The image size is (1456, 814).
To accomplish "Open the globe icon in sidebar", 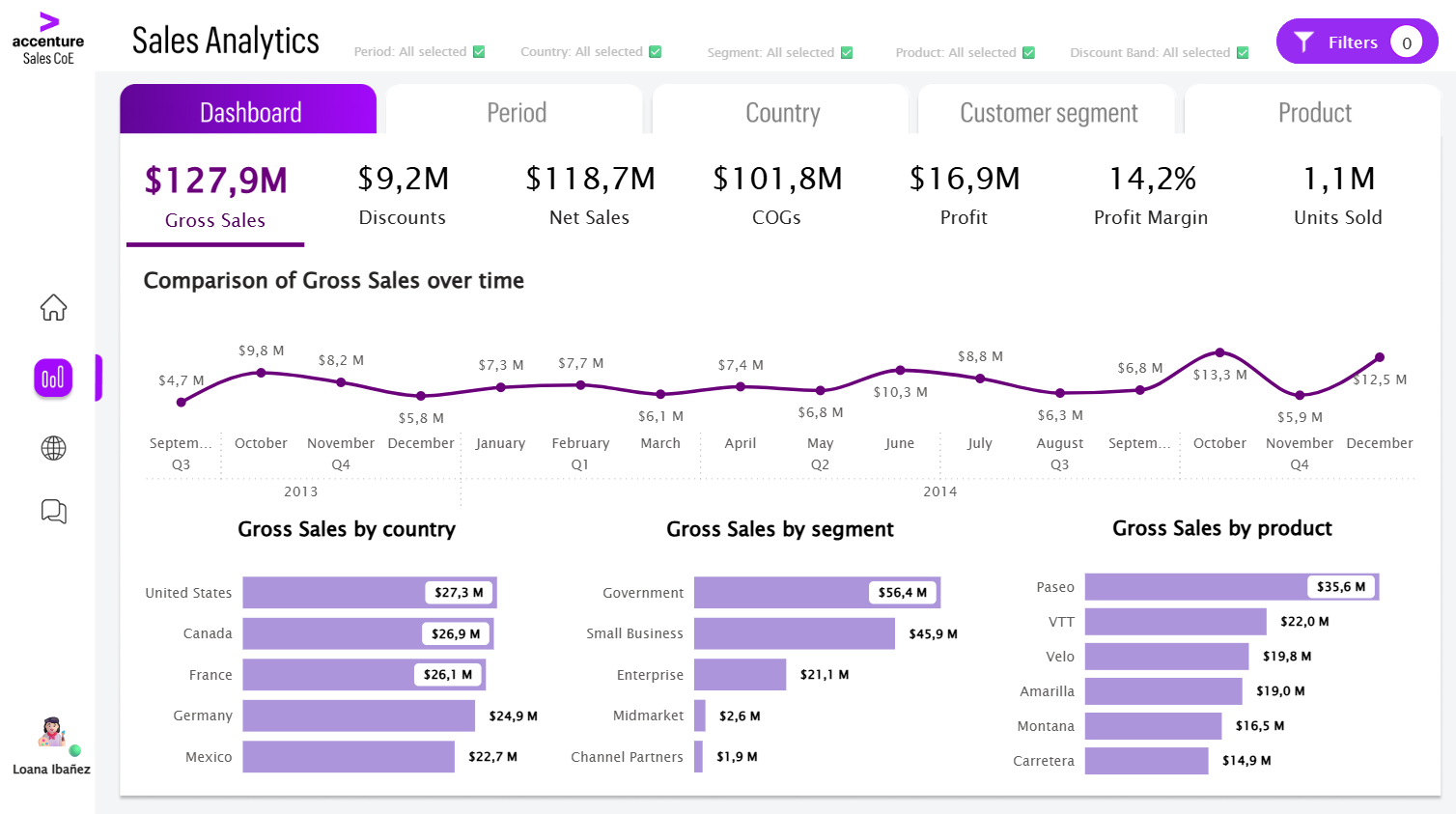I will coord(53,448).
